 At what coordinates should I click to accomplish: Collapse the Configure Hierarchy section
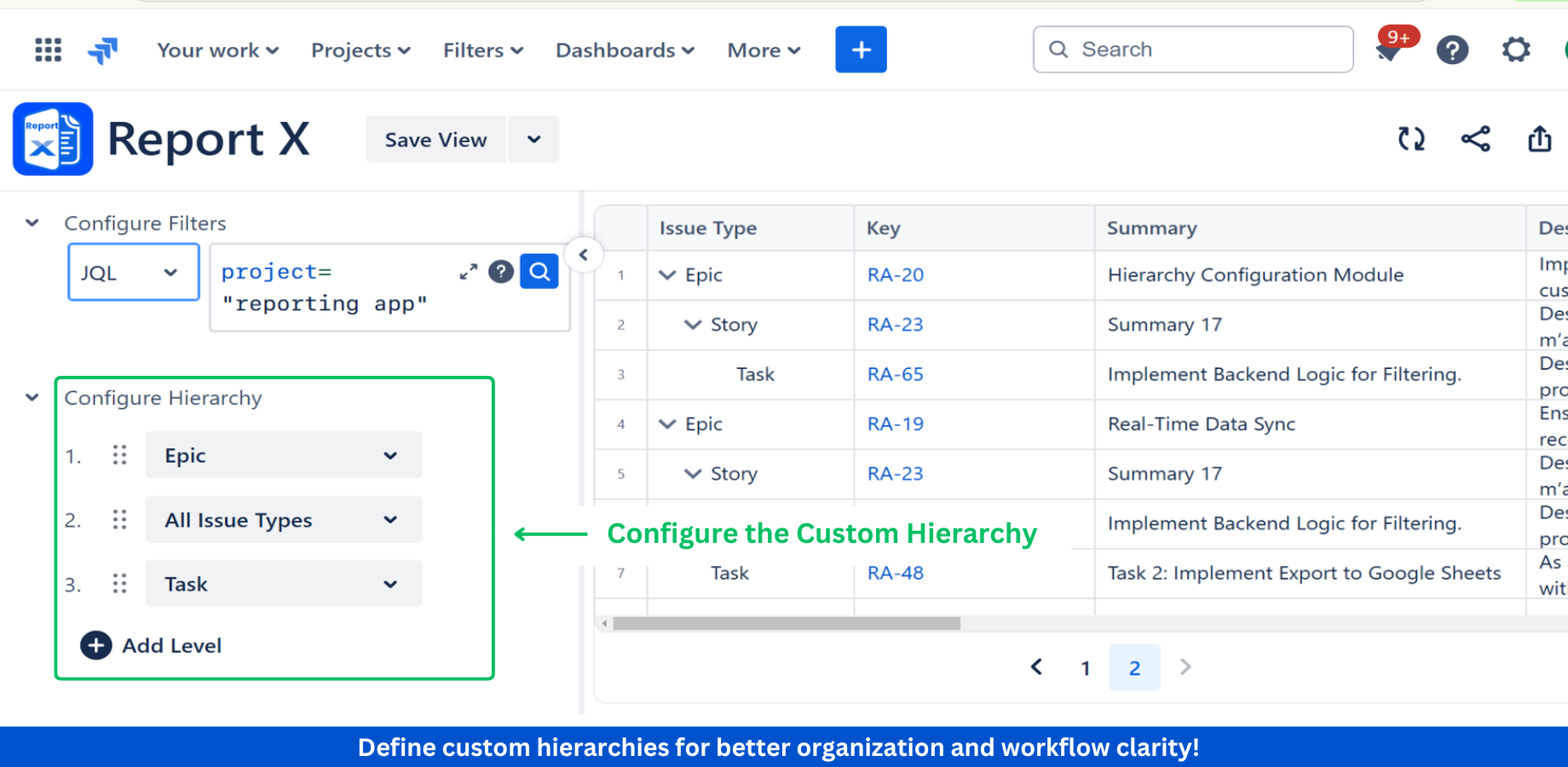tap(32, 397)
